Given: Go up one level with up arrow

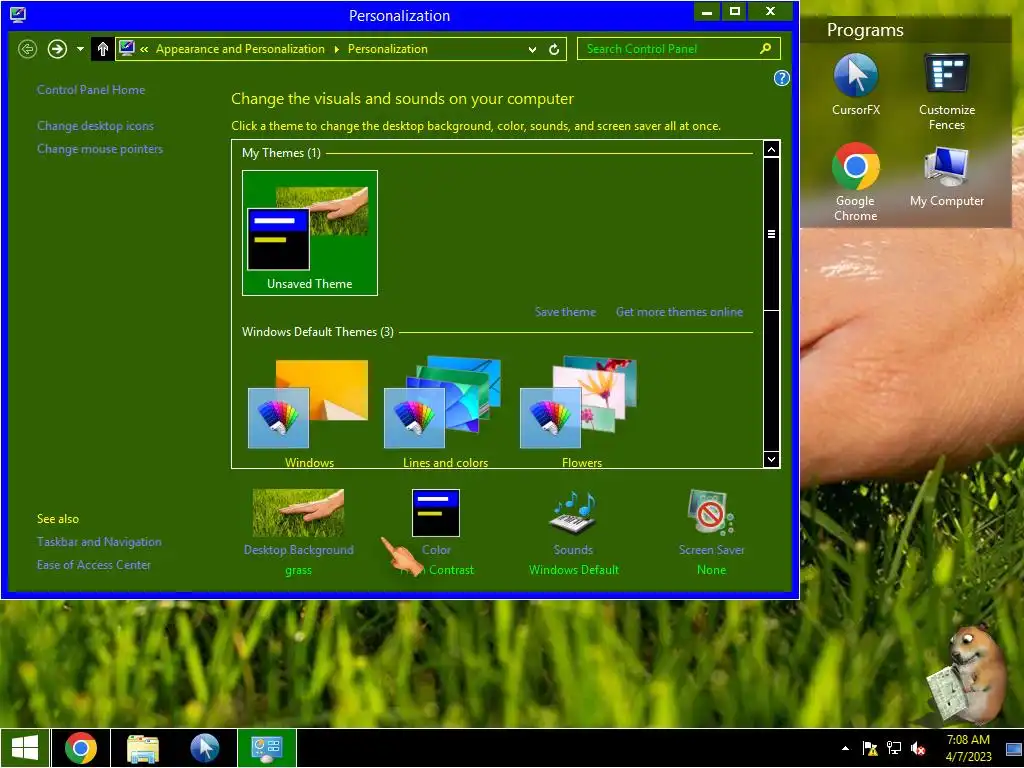Looking at the screenshot, I should [x=102, y=49].
